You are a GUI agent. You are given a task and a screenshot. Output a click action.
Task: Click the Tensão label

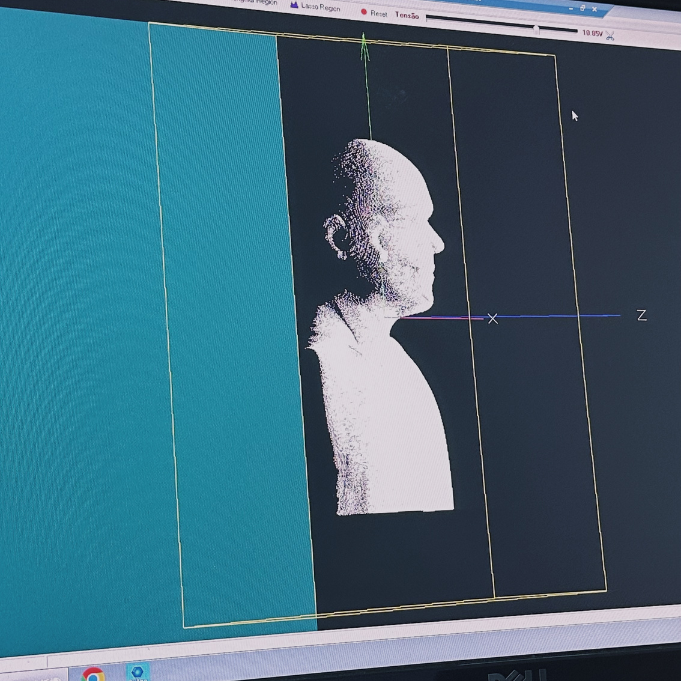[x=407, y=14]
